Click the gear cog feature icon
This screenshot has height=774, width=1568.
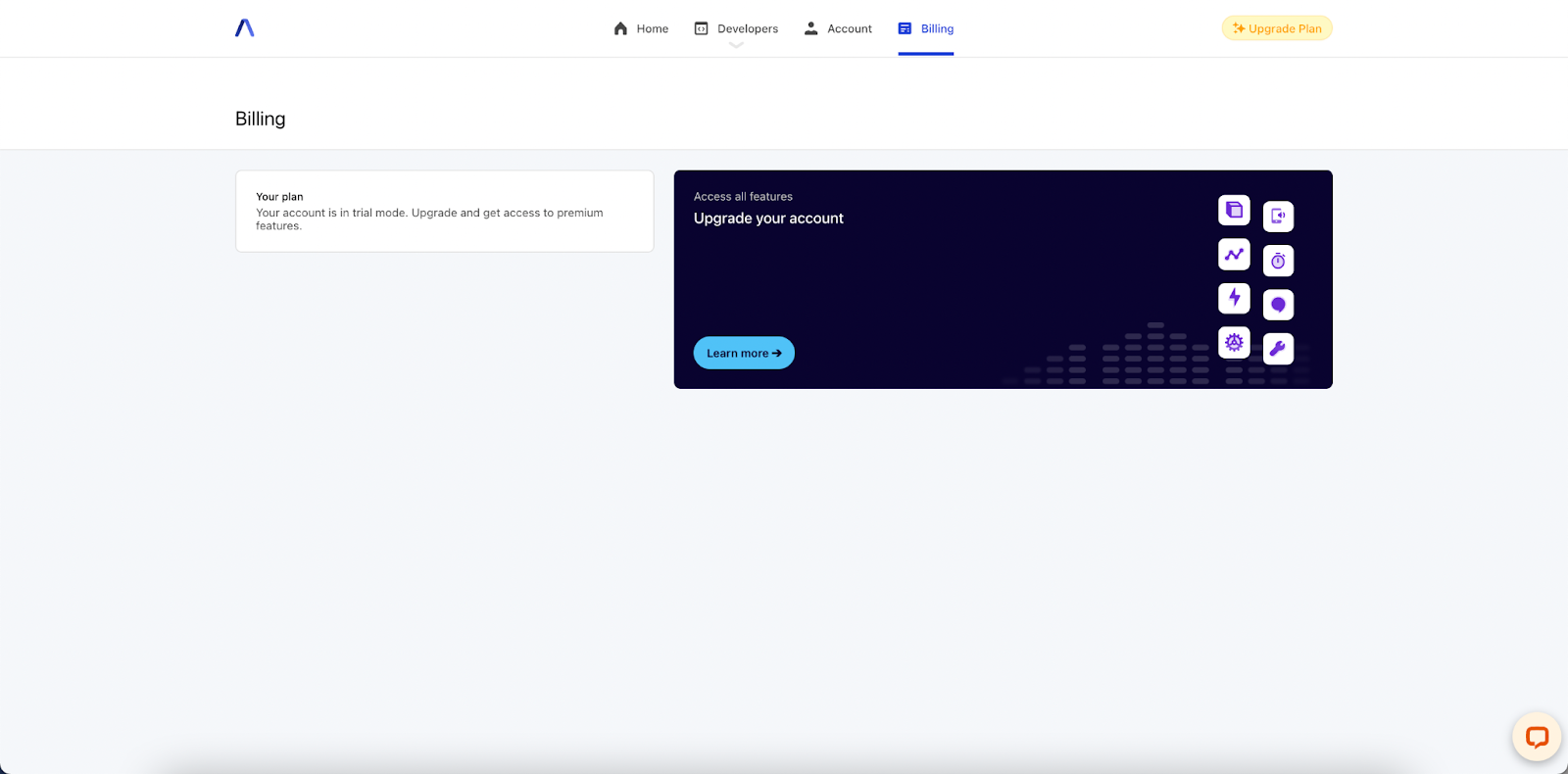pos(1234,342)
